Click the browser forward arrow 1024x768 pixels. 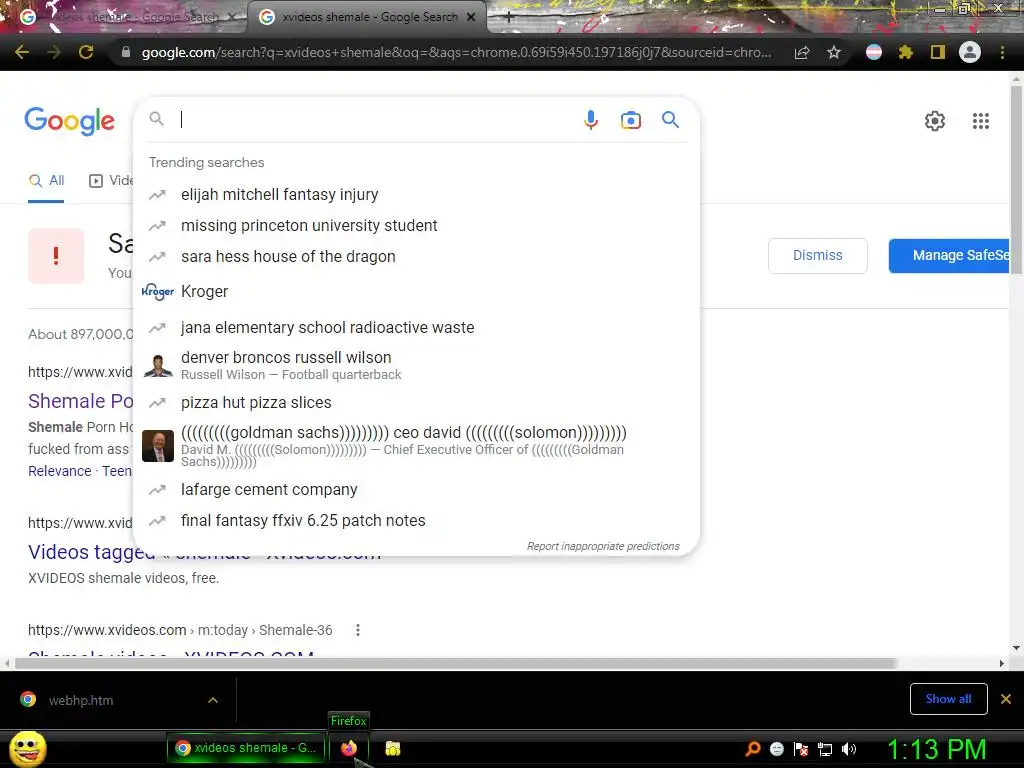[54, 52]
